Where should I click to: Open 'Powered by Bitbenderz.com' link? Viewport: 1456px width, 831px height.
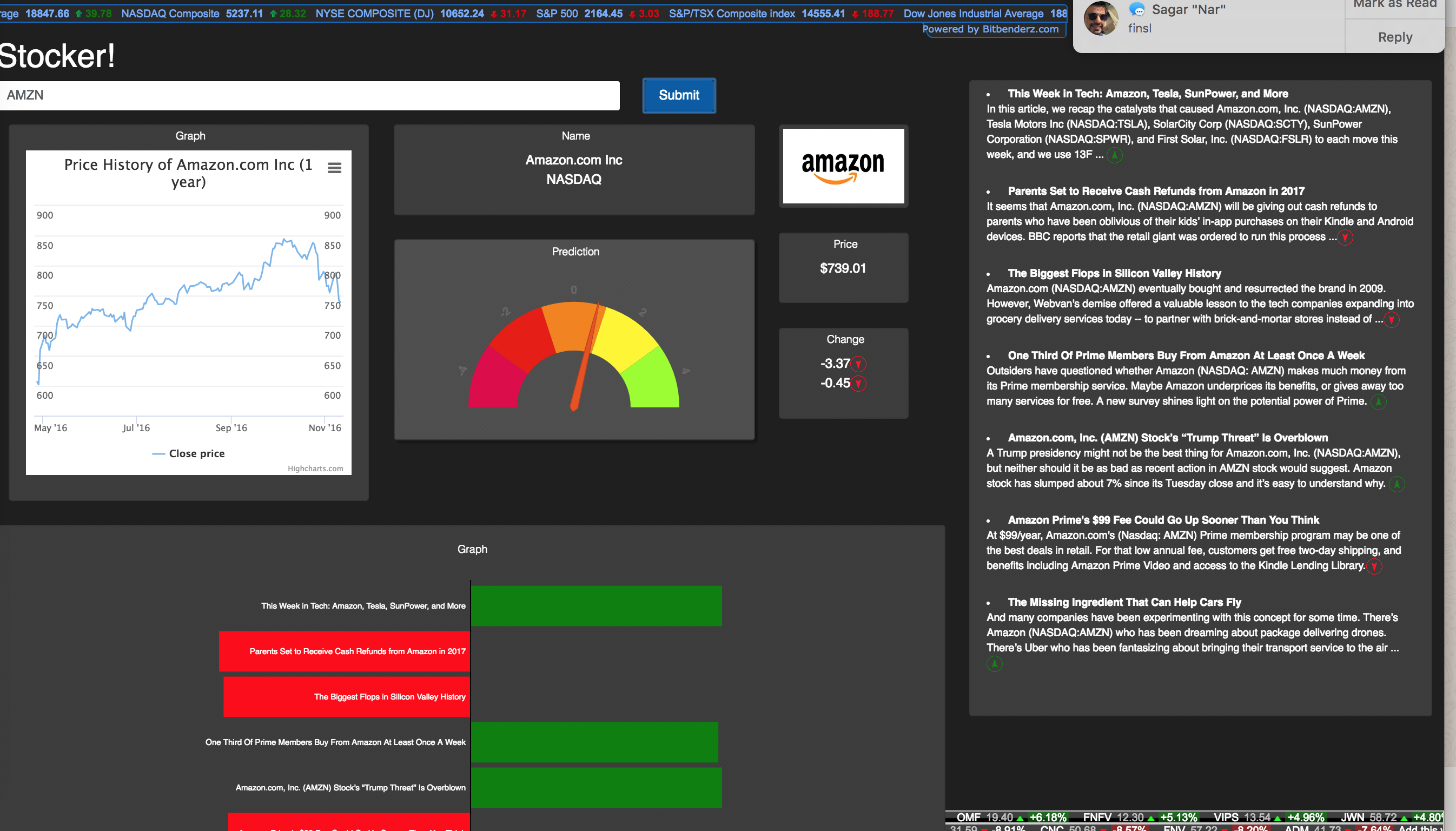(990, 29)
